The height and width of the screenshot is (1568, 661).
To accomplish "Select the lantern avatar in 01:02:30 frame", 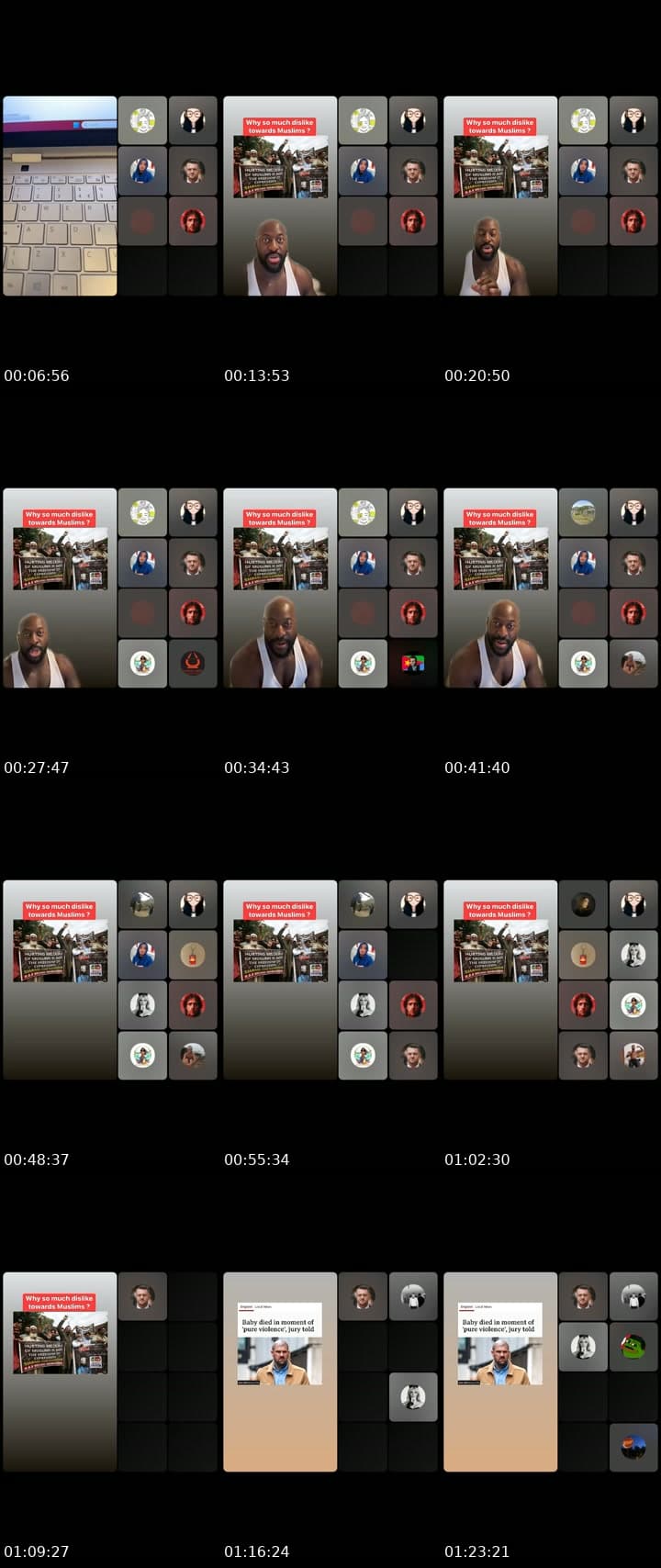I will [583, 955].
